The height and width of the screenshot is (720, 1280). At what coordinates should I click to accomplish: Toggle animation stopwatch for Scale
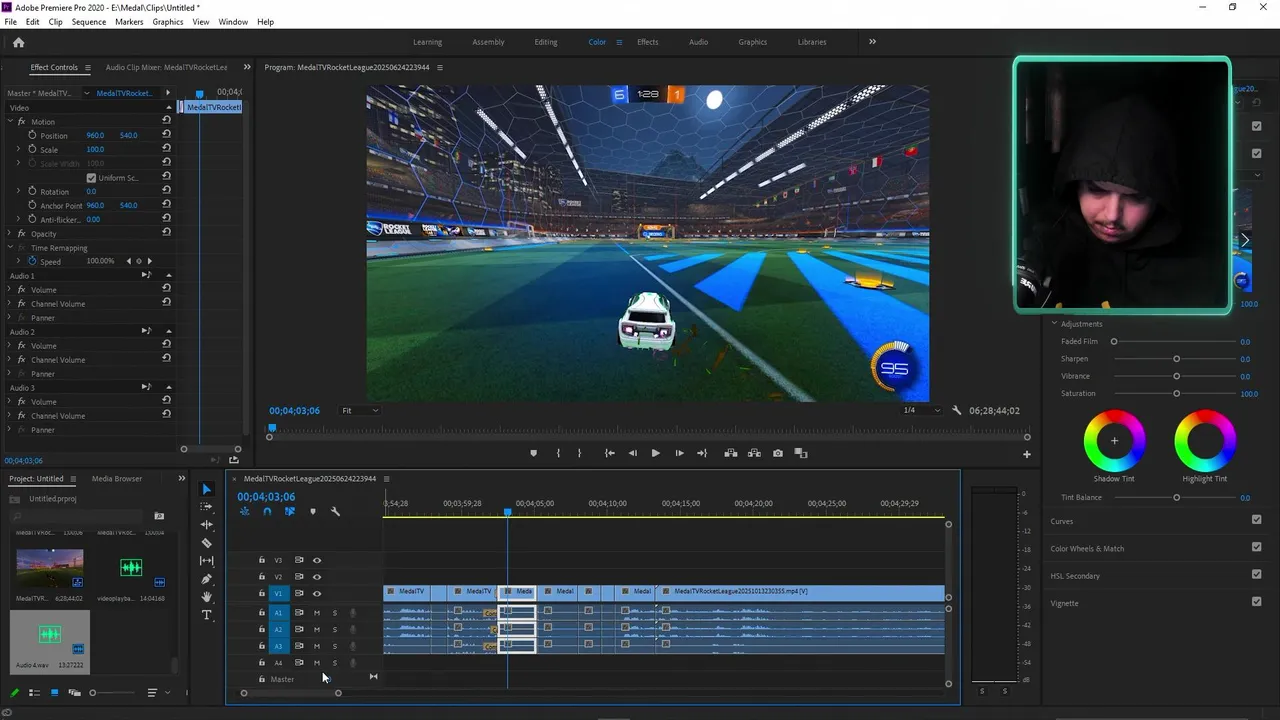click(32, 149)
